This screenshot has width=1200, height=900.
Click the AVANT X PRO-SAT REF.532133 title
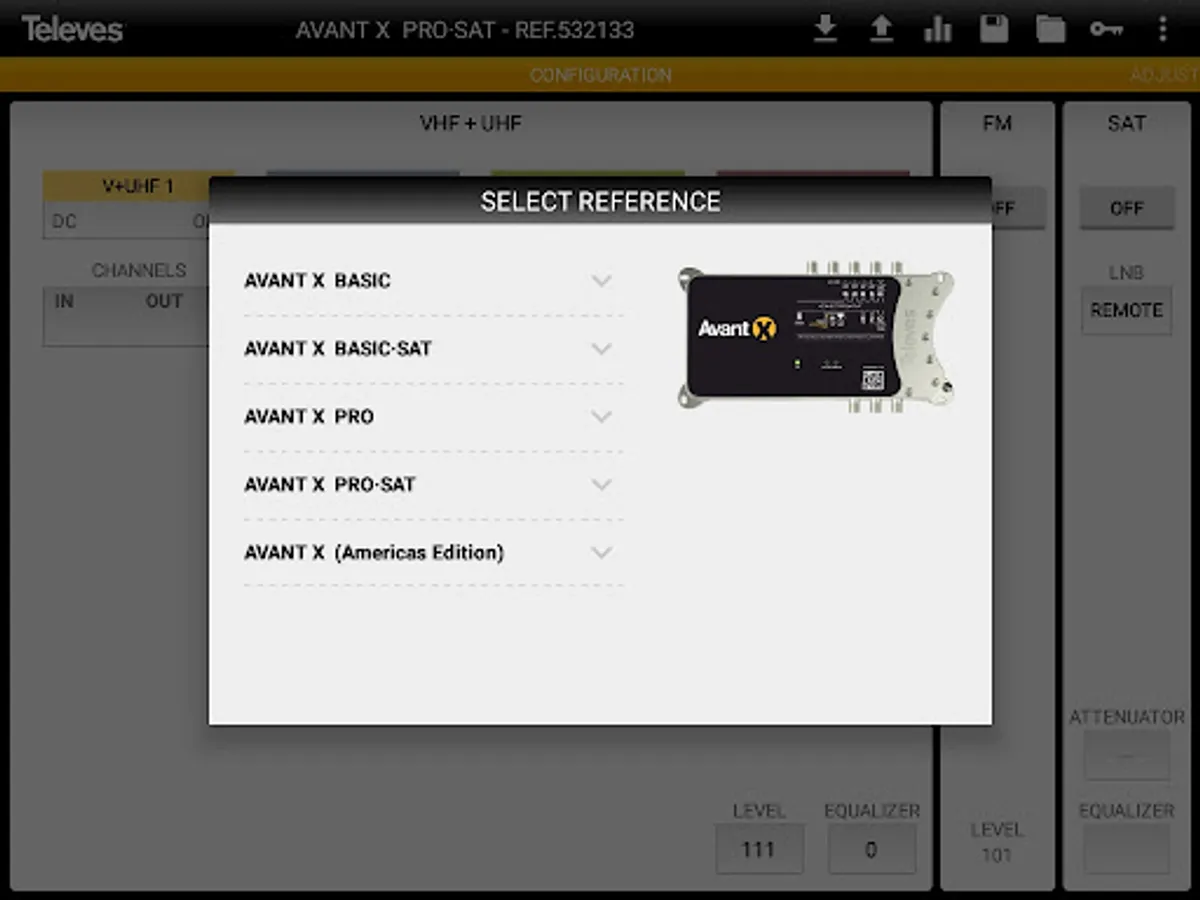tap(465, 30)
